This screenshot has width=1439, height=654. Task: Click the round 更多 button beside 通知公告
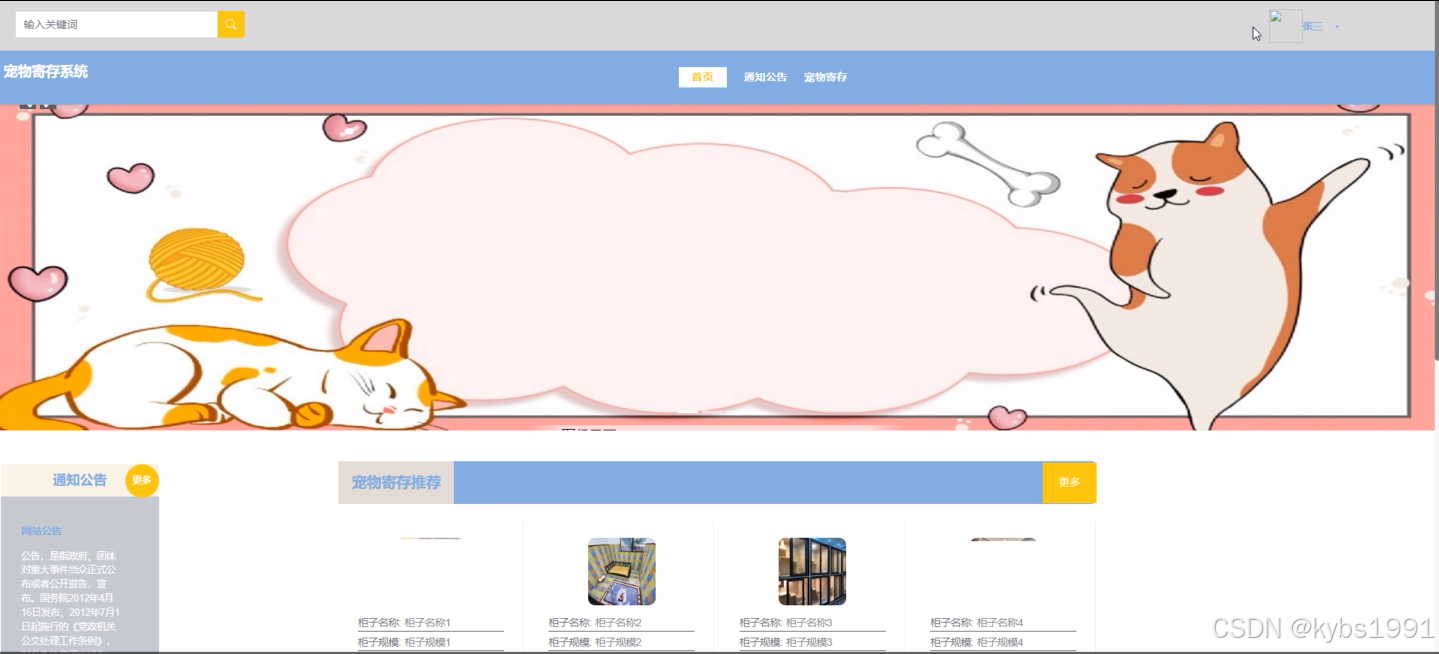142,480
